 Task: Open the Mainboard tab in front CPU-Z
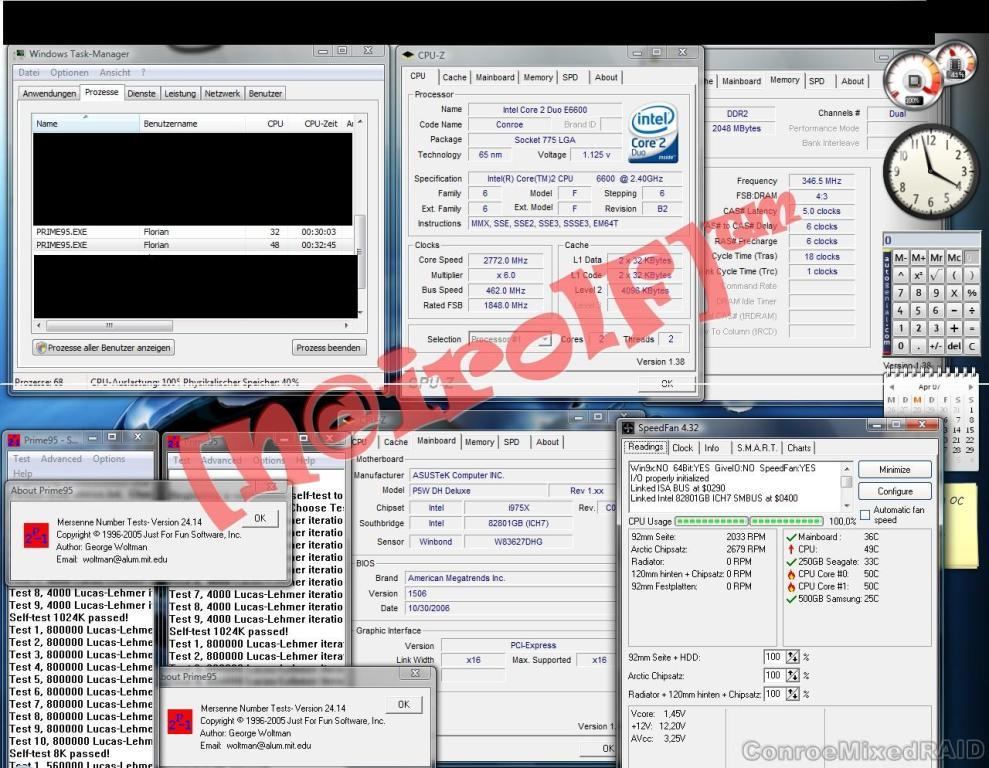(494, 77)
